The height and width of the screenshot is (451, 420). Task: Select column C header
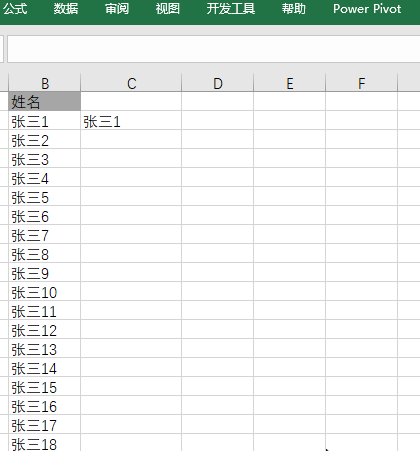pos(131,83)
